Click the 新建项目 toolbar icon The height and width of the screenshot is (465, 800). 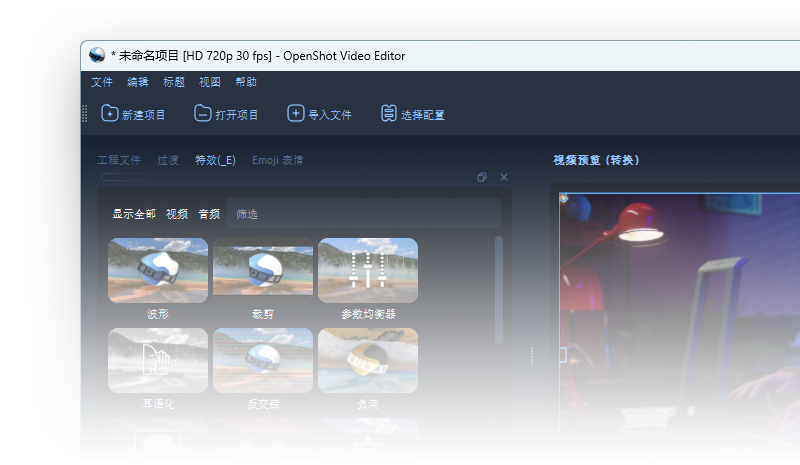109,113
